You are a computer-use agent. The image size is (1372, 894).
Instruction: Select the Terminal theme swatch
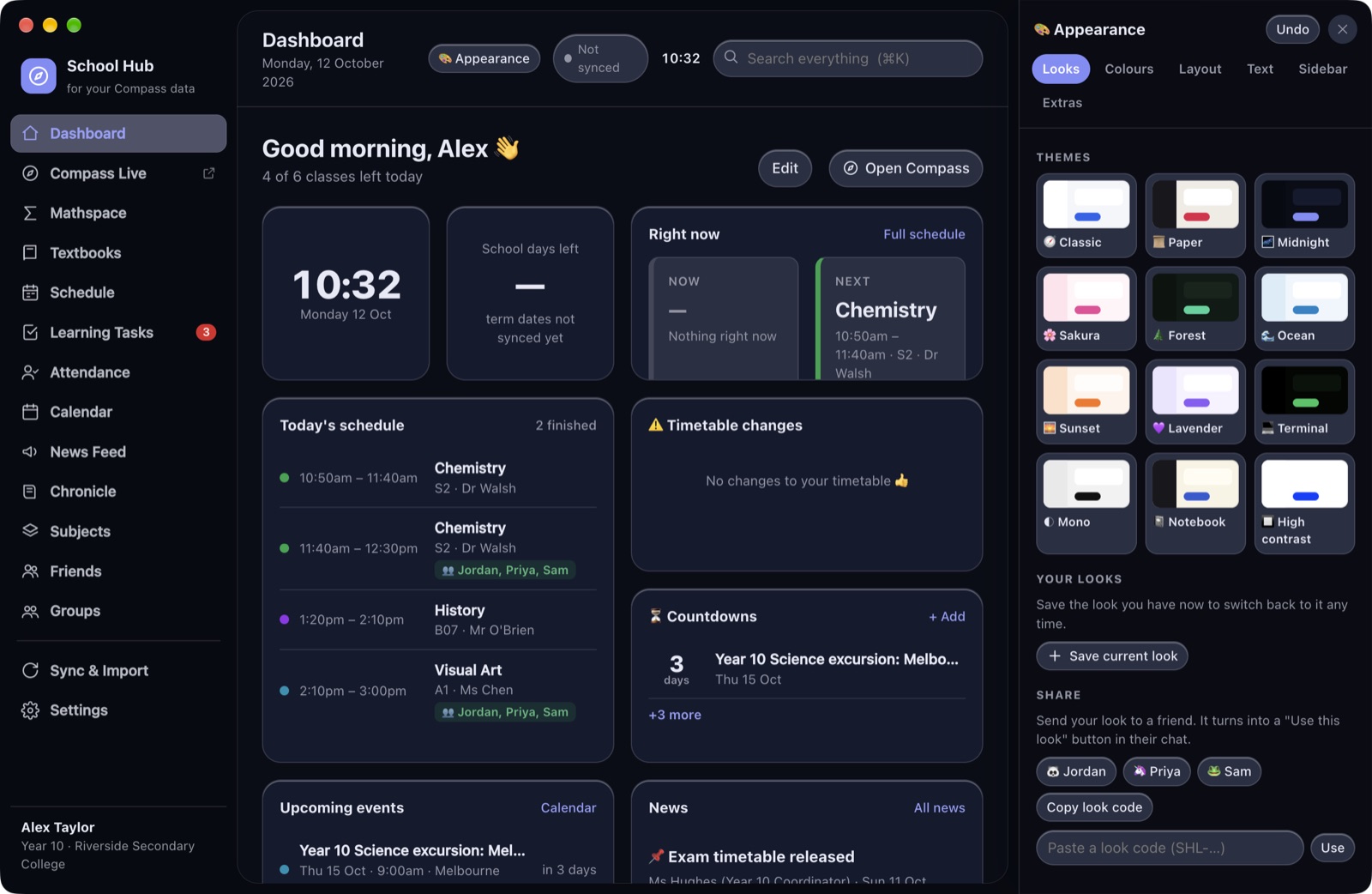coord(1304,402)
